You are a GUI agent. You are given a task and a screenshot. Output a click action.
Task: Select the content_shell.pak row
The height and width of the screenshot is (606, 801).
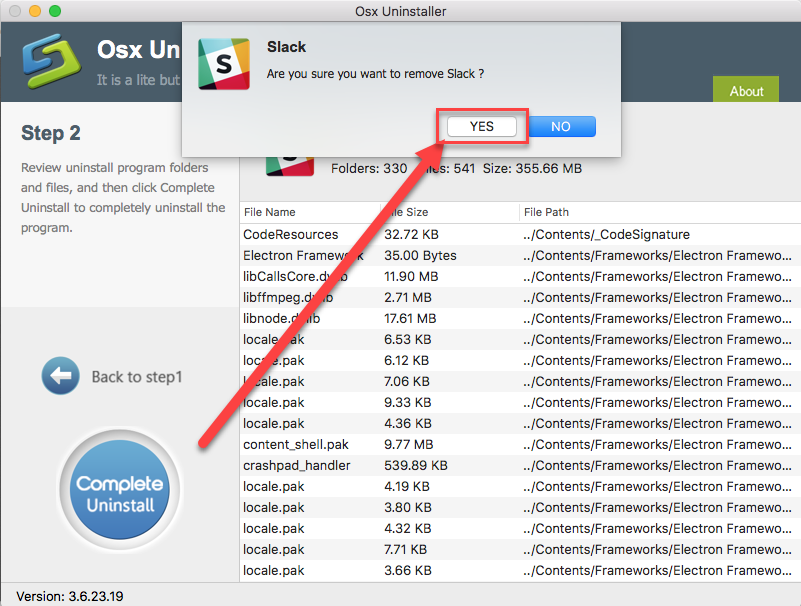294,444
